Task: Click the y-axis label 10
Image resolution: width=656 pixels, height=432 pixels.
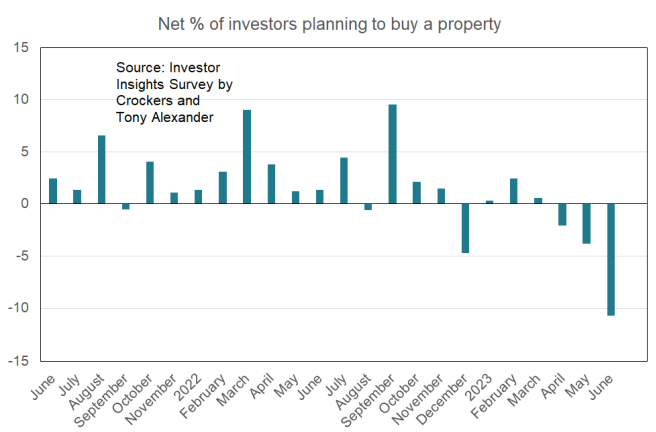Action: point(21,100)
